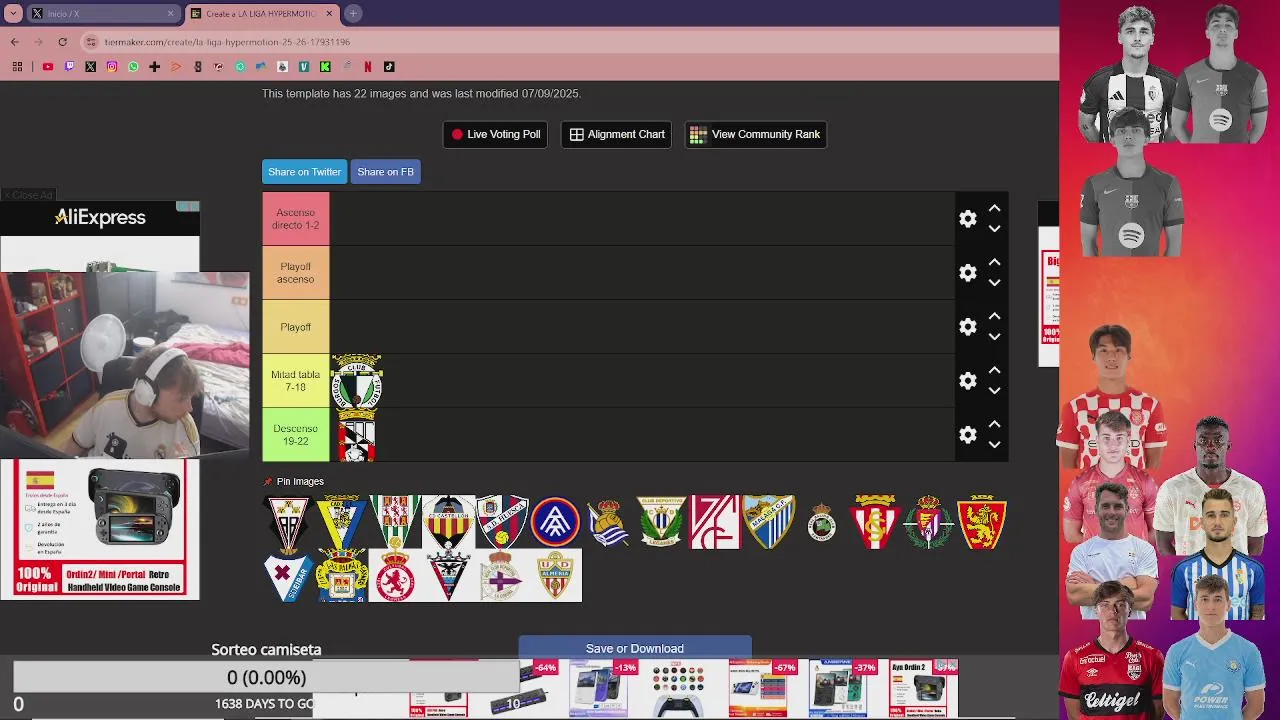Select the UD Almería crest image
The image size is (1280, 720).
[555, 576]
